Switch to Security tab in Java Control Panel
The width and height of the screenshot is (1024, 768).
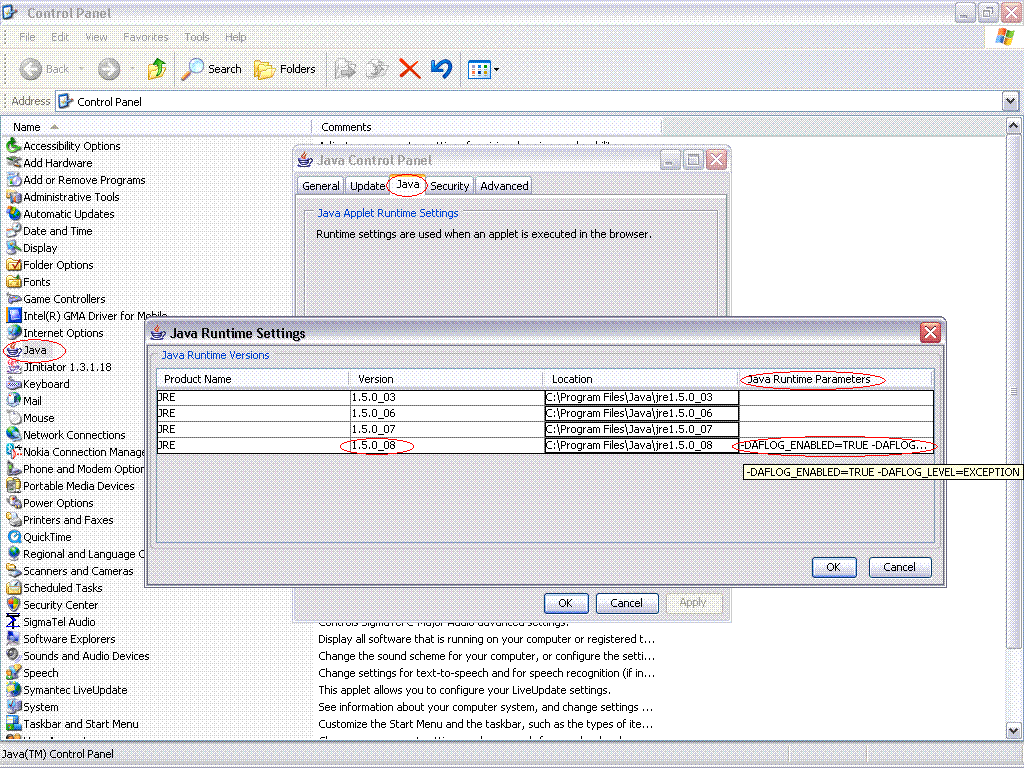[x=449, y=186]
